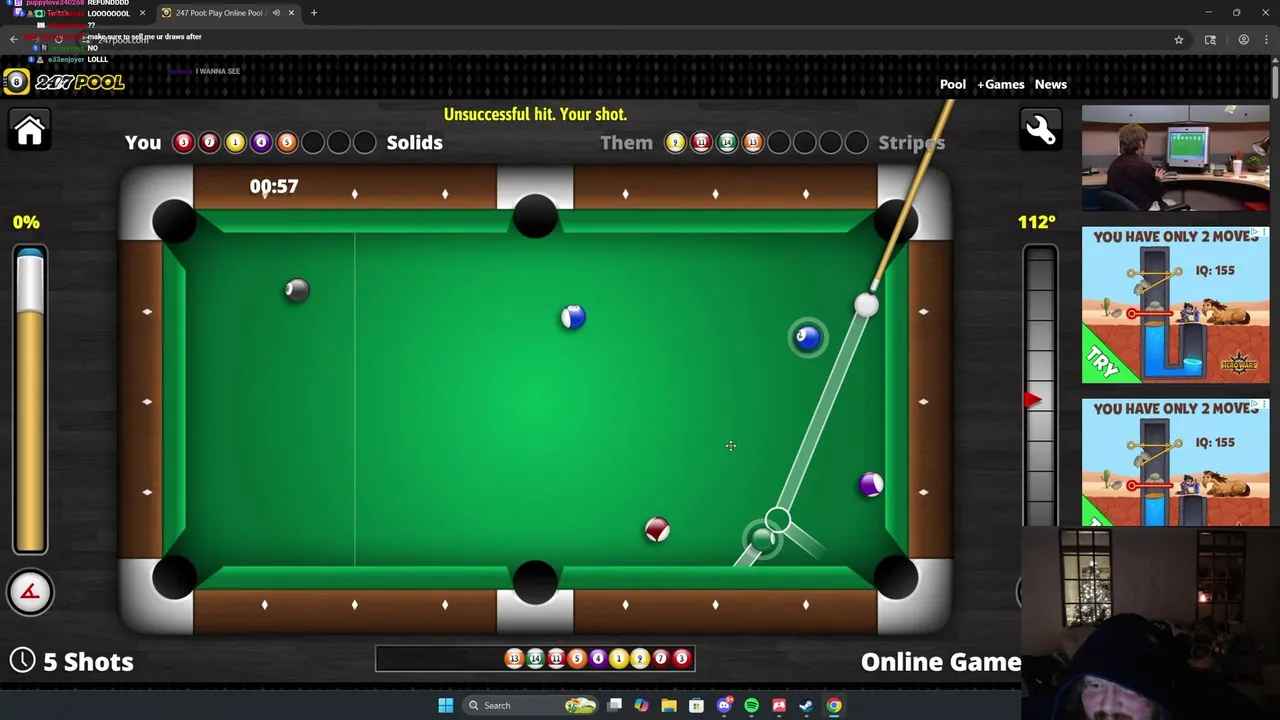Viewport: 1280px width, 720px height.
Task: Click the red angle aim button
Action: [x=29, y=592]
